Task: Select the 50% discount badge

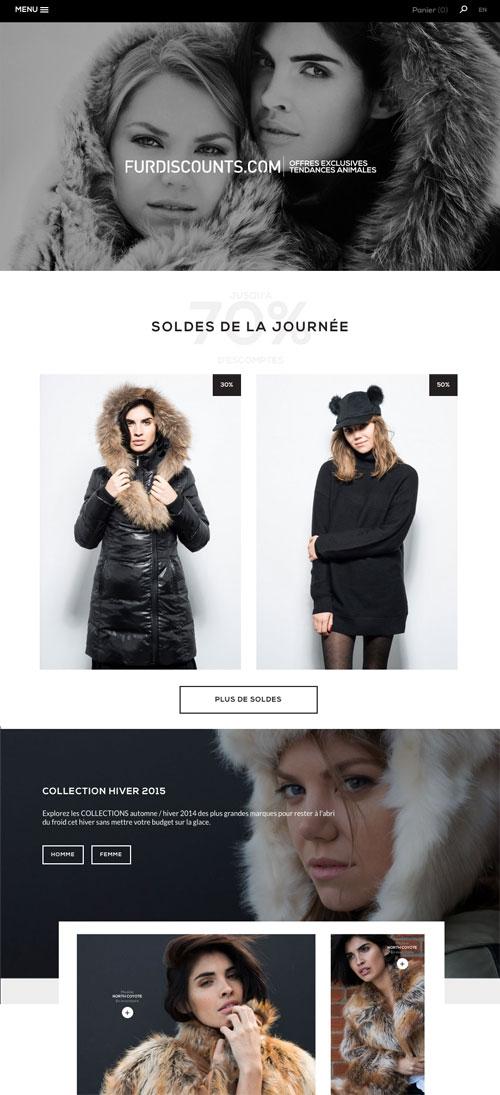Action: pos(443,385)
